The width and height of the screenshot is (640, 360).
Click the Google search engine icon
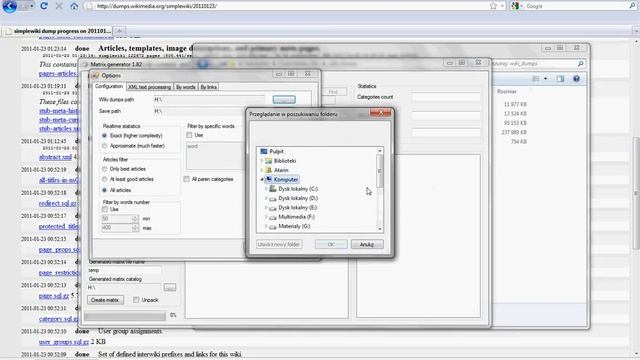tap(516, 6)
